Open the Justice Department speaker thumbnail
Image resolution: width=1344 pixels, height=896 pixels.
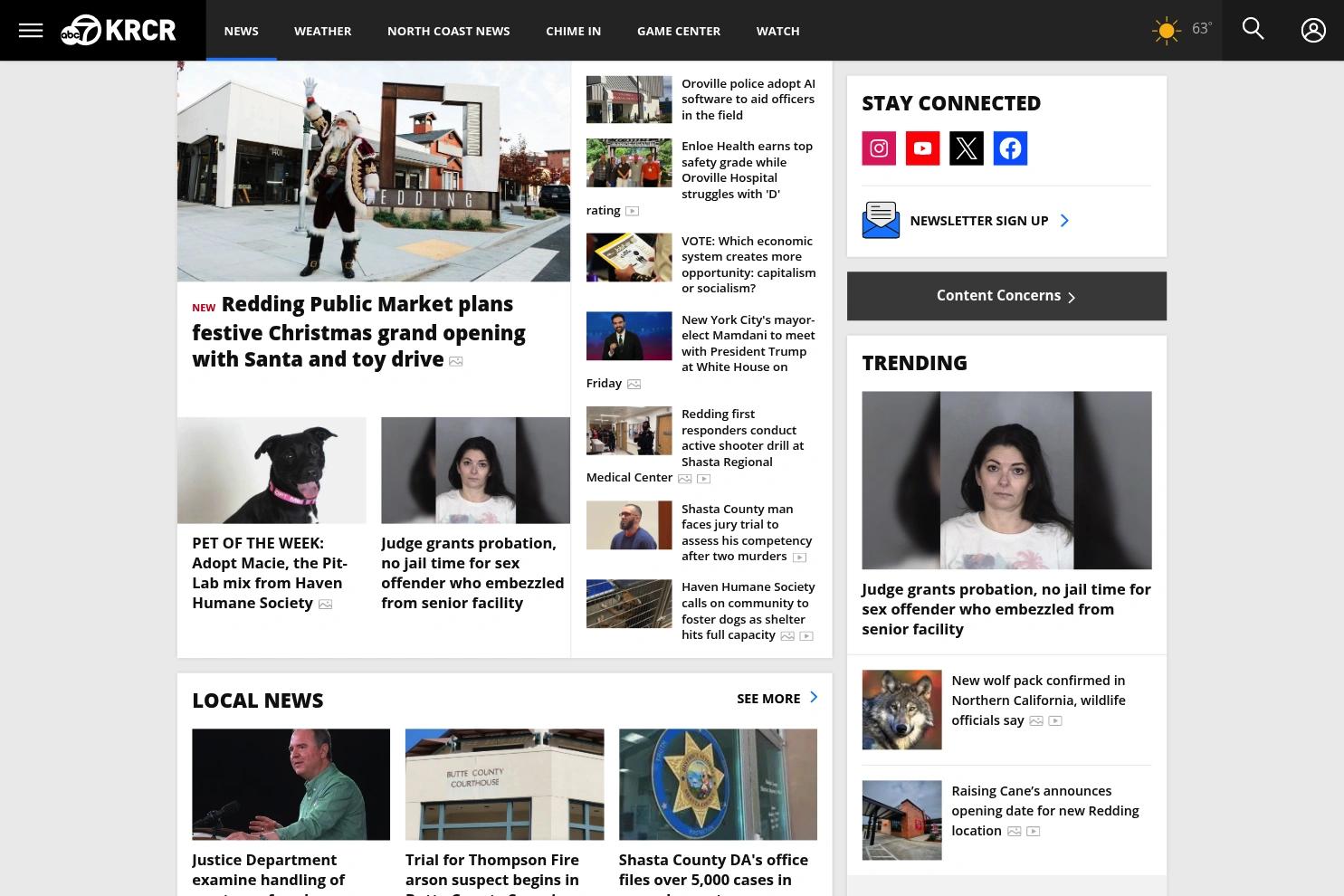coord(291,784)
